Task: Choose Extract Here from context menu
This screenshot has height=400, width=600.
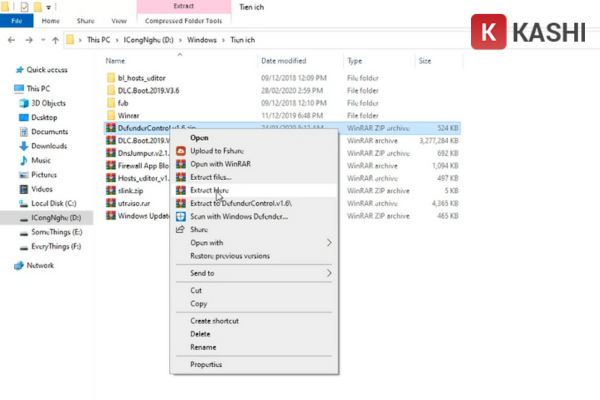Action: click(x=208, y=189)
